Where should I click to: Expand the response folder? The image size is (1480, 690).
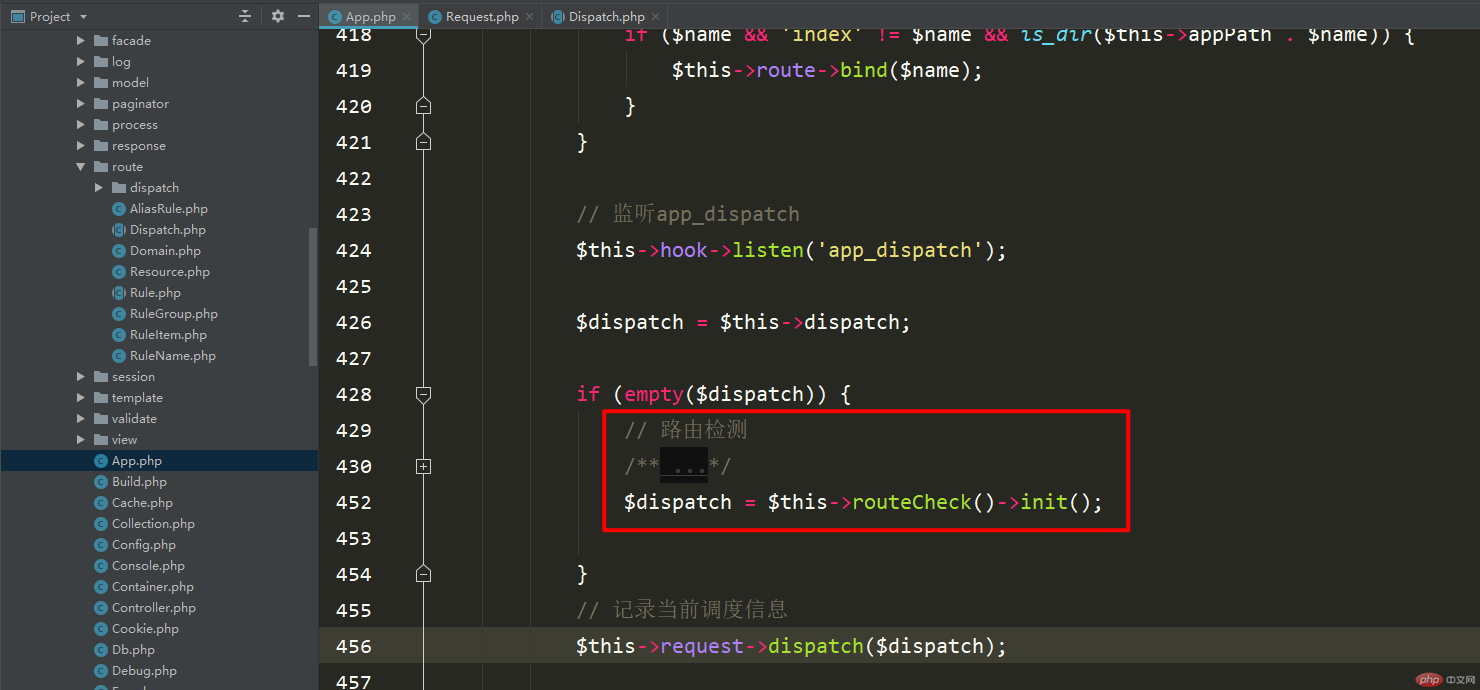pyautogui.click(x=81, y=146)
